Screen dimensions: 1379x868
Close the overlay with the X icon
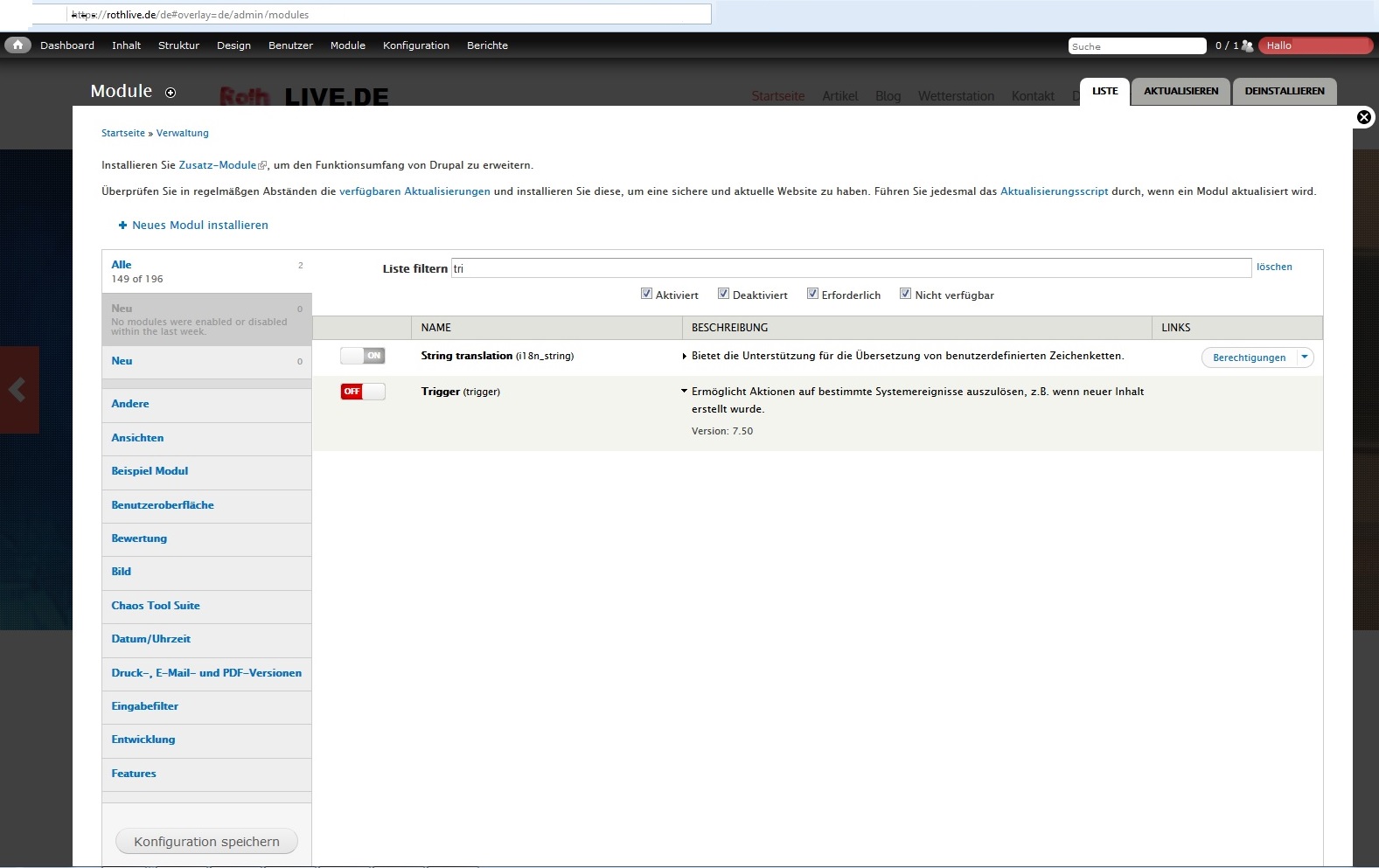1363,117
